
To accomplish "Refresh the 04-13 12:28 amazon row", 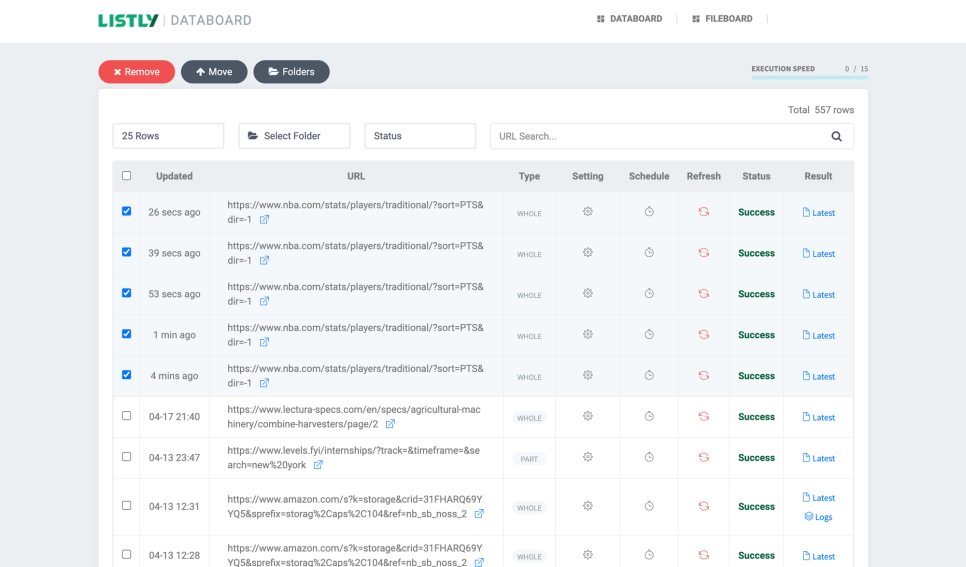I will pos(704,555).
